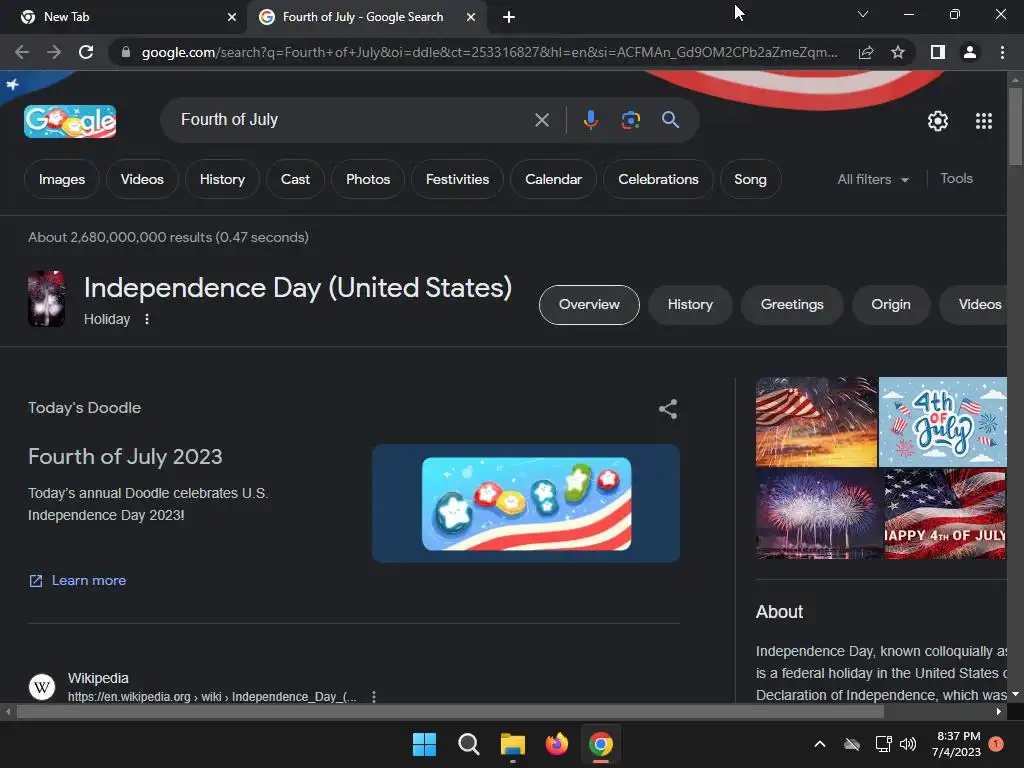Image resolution: width=1024 pixels, height=768 pixels.
Task: Bookmark this tab with star icon
Action: point(898,52)
